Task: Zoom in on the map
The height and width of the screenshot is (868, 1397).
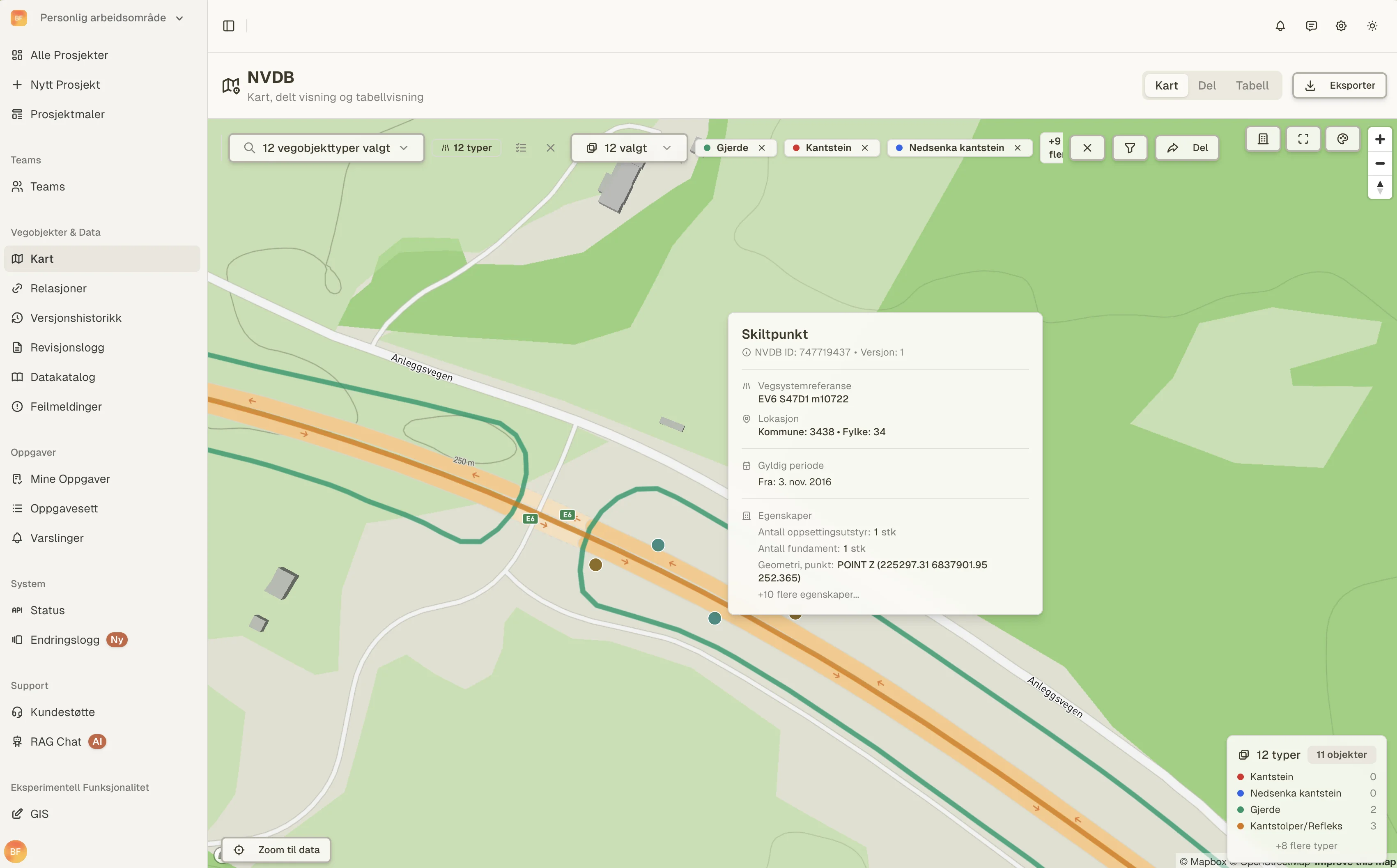Action: 1380,140
